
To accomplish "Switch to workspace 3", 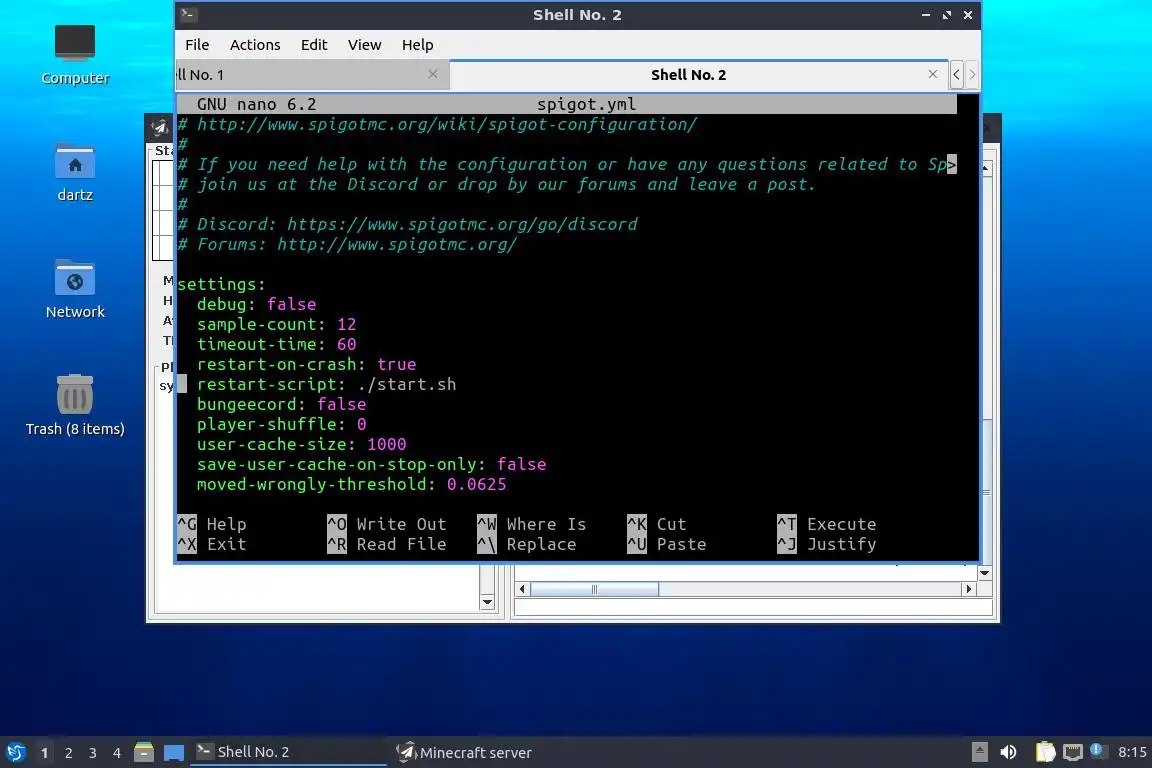I will [93, 753].
